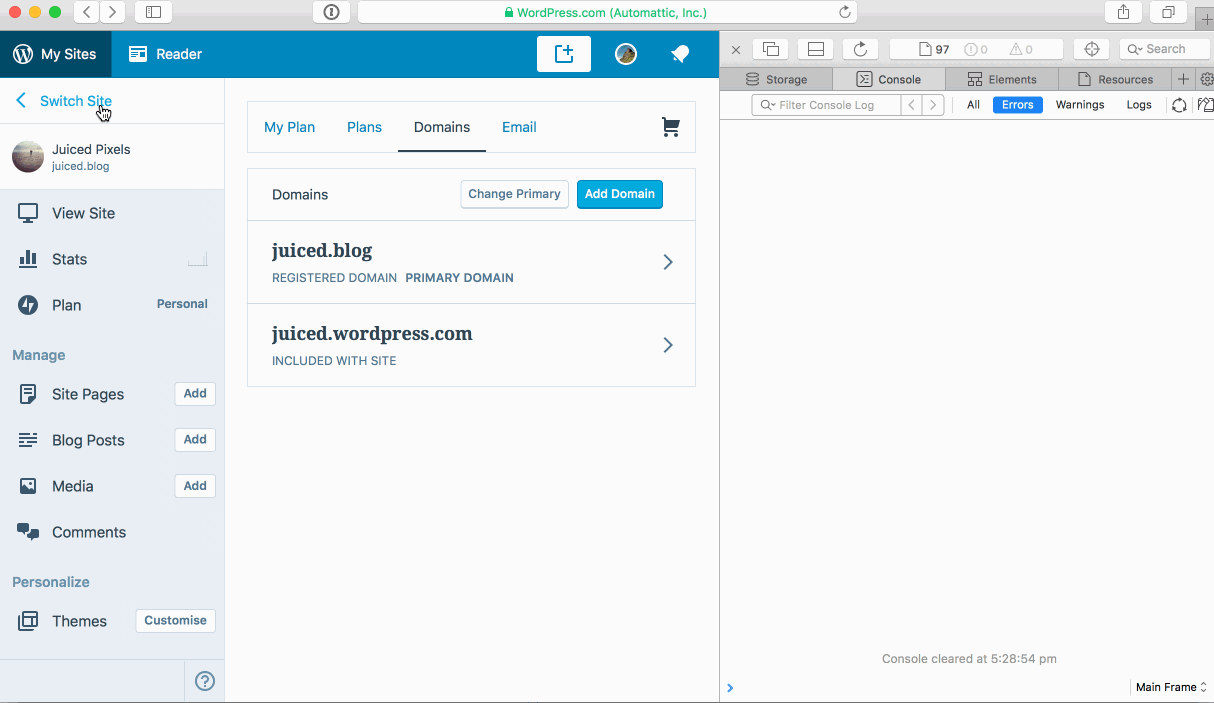Open the notifications bell
Image resolution: width=1214 pixels, height=703 pixels.
click(680, 54)
